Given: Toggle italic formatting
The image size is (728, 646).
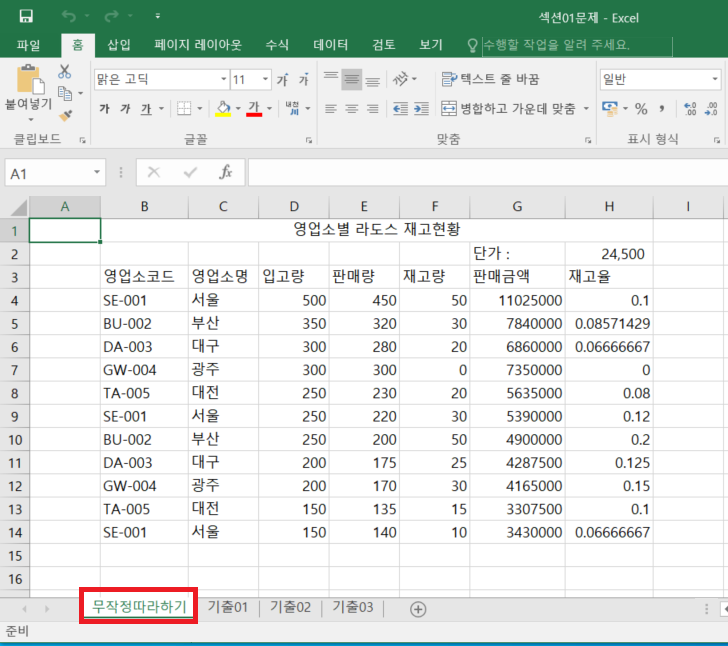Looking at the screenshot, I should [x=124, y=108].
